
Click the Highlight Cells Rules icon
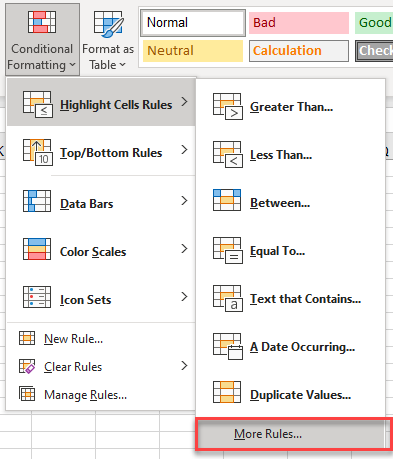(37, 104)
